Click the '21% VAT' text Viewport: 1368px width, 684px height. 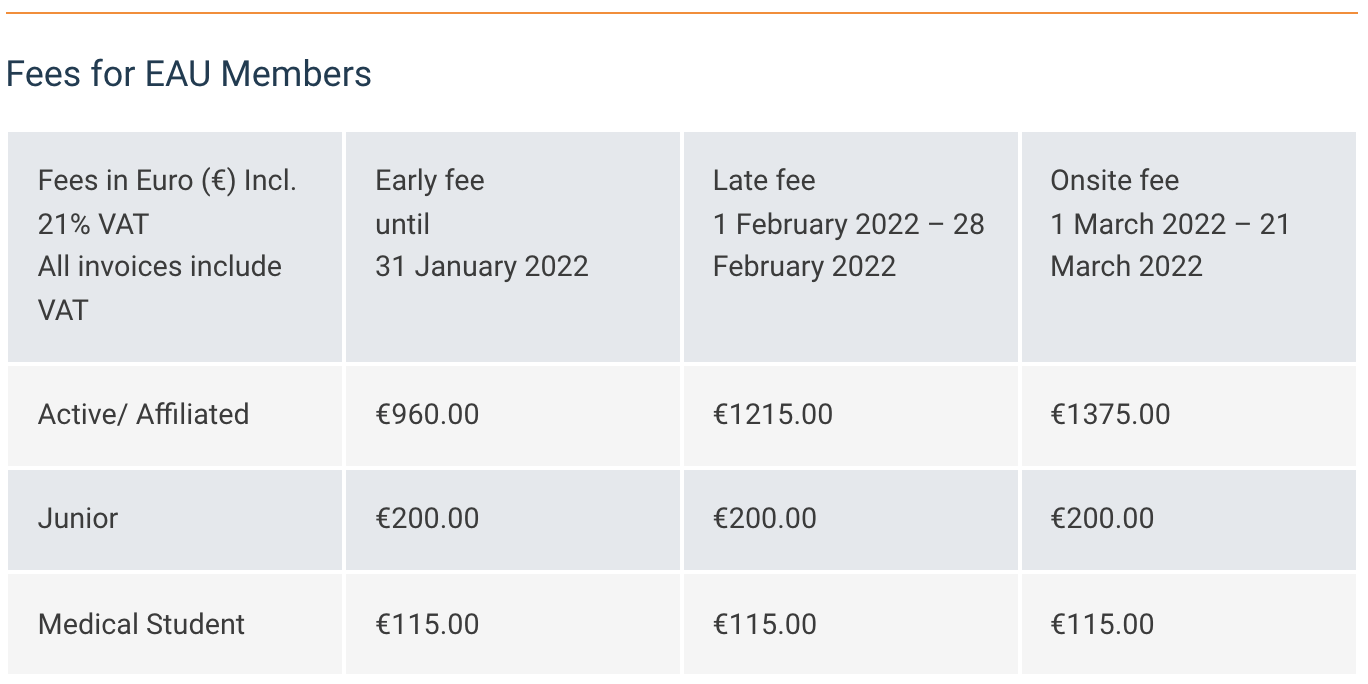click(x=93, y=224)
